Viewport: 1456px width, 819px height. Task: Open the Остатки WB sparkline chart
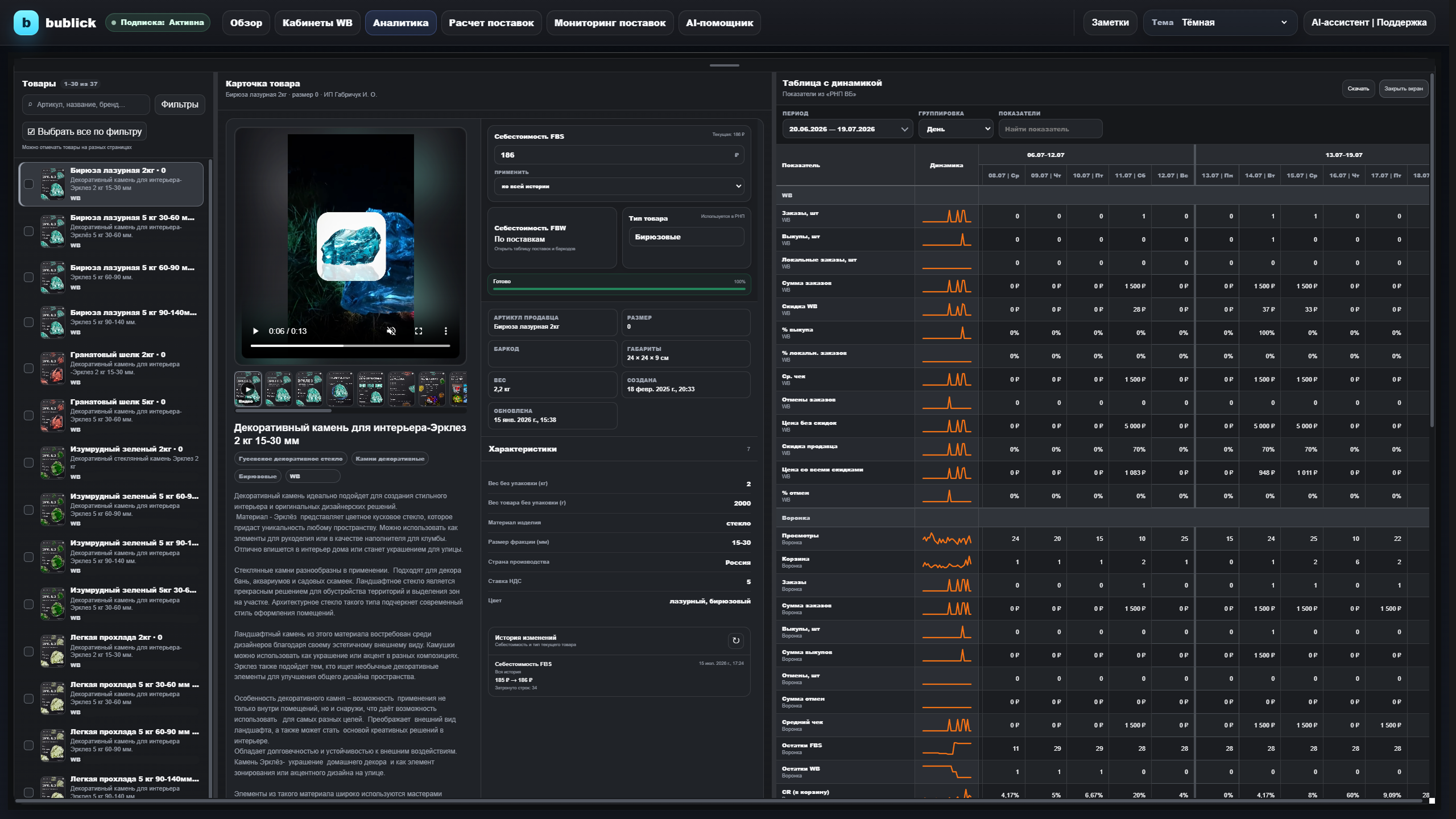pyautogui.click(x=946, y=772)
